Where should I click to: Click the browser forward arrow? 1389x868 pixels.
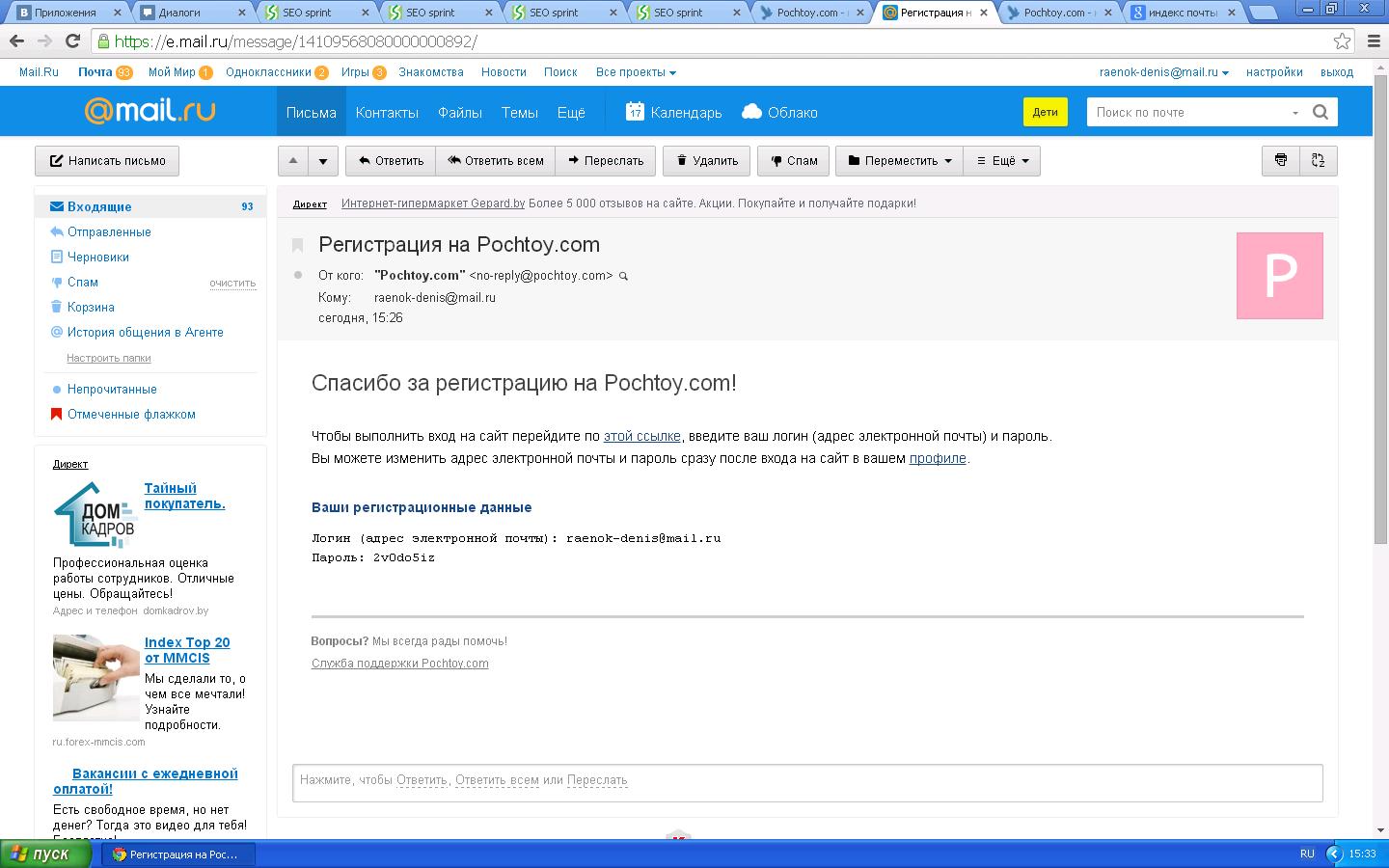point(44,41)
